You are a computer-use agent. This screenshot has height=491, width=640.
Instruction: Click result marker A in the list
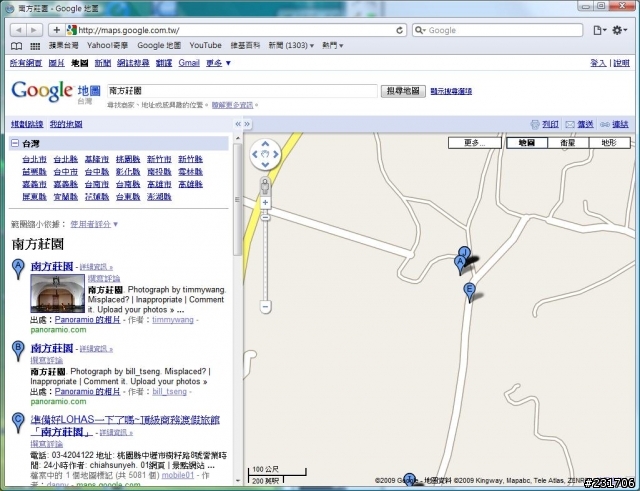point(18,269)
